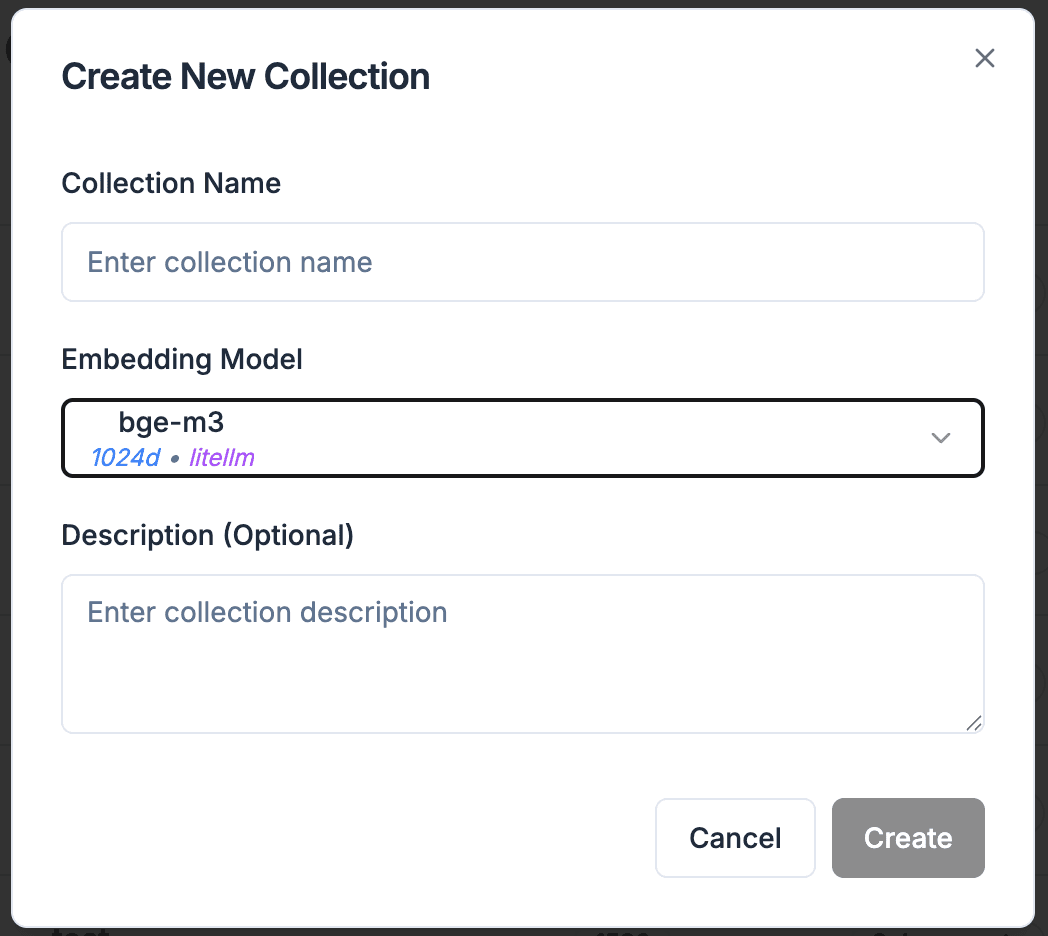Viewport: 1048px width, 936px height.
Task: Click empty space inside Embedding Model box
Action: (x=600, y=438)
